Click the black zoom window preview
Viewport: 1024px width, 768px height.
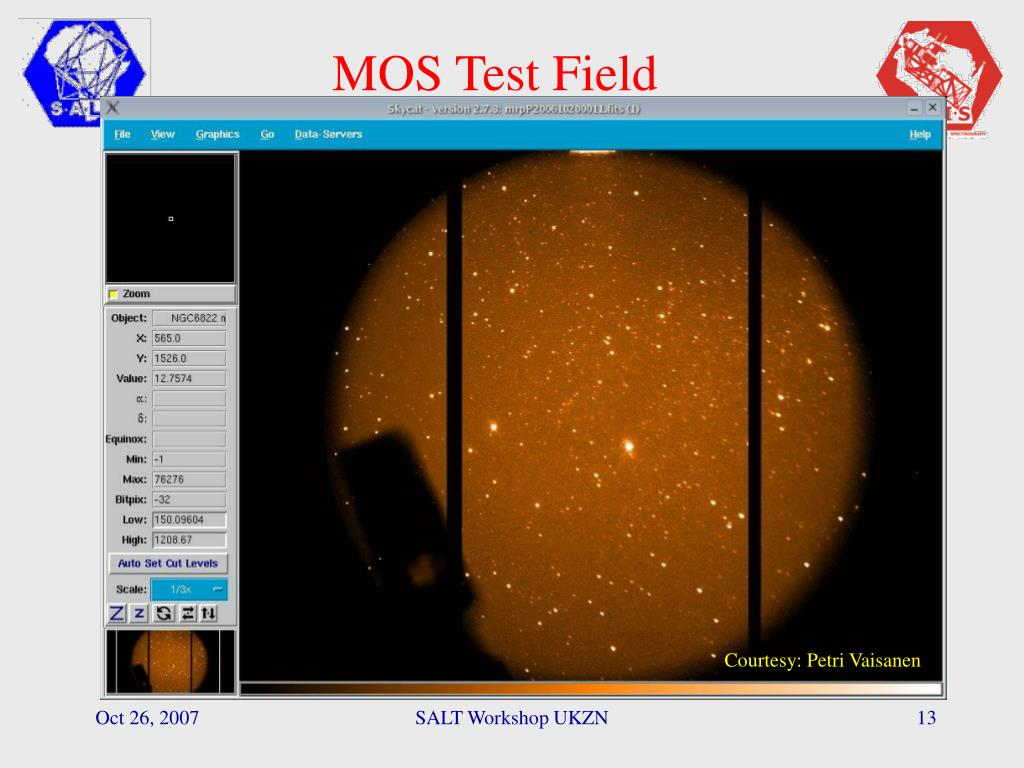170,219
